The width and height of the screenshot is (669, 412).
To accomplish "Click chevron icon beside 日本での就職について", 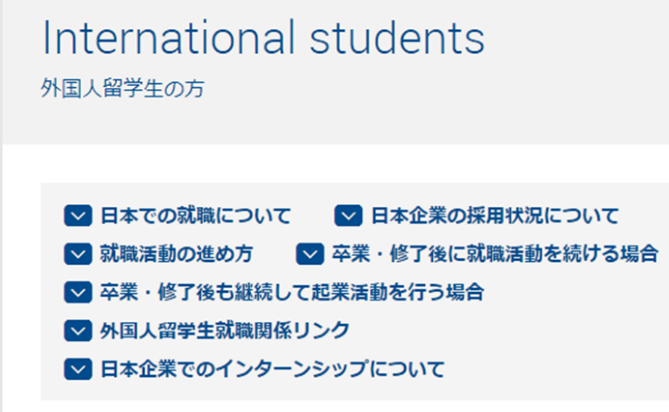I will 77,216.
